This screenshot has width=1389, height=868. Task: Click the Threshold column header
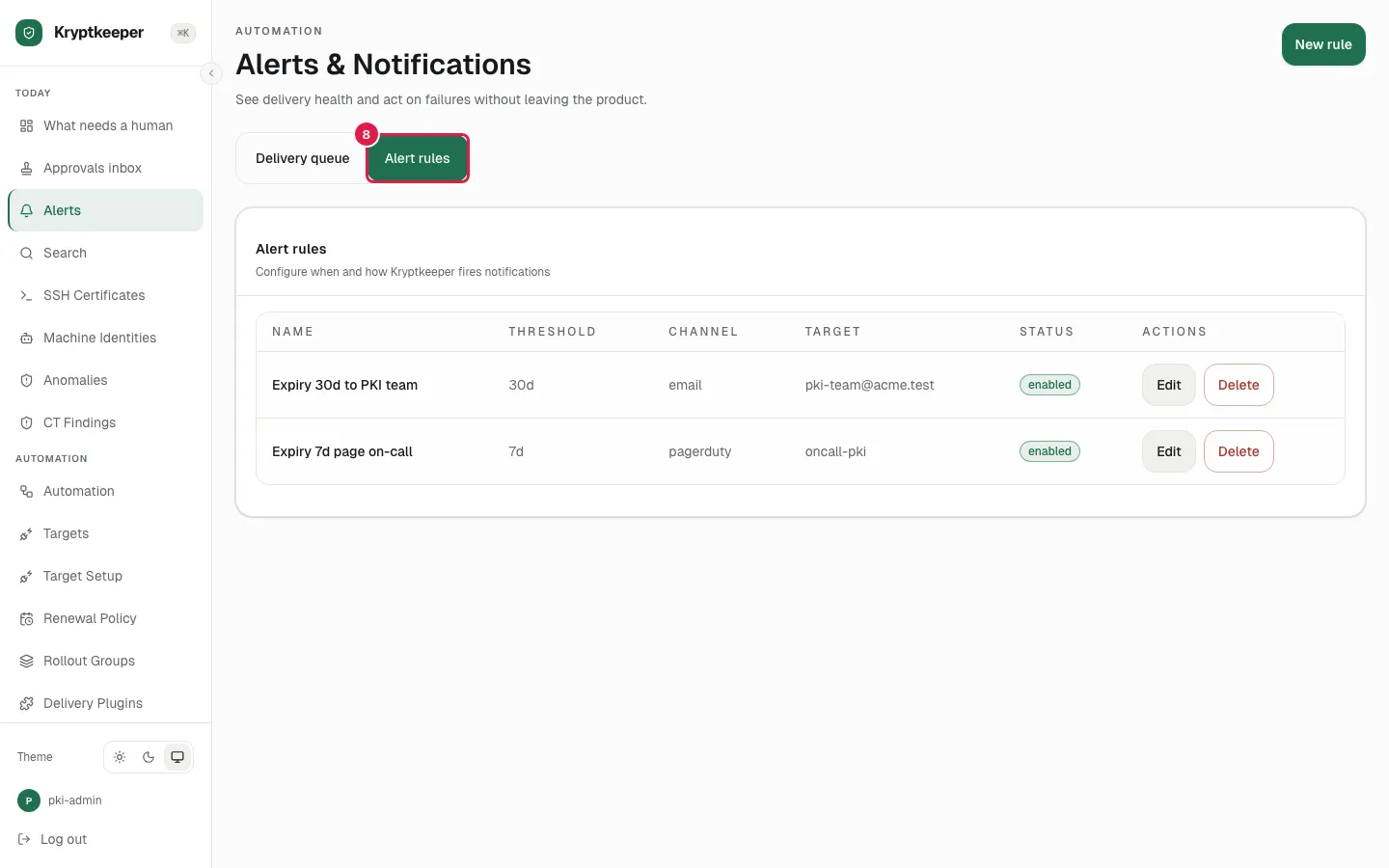tap(553, 332)
